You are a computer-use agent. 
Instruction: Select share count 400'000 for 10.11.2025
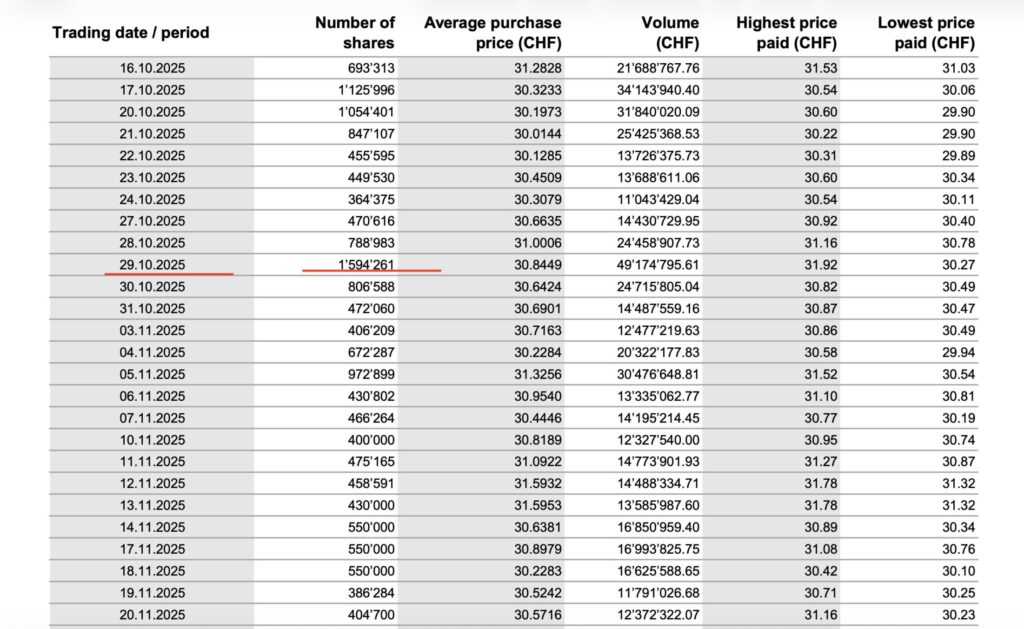[367, 439]
